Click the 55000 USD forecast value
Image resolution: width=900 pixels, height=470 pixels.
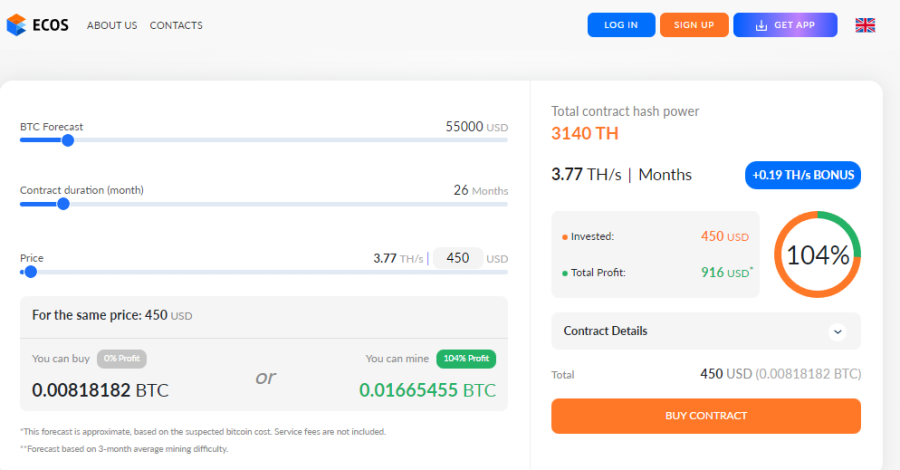[465, 127]
